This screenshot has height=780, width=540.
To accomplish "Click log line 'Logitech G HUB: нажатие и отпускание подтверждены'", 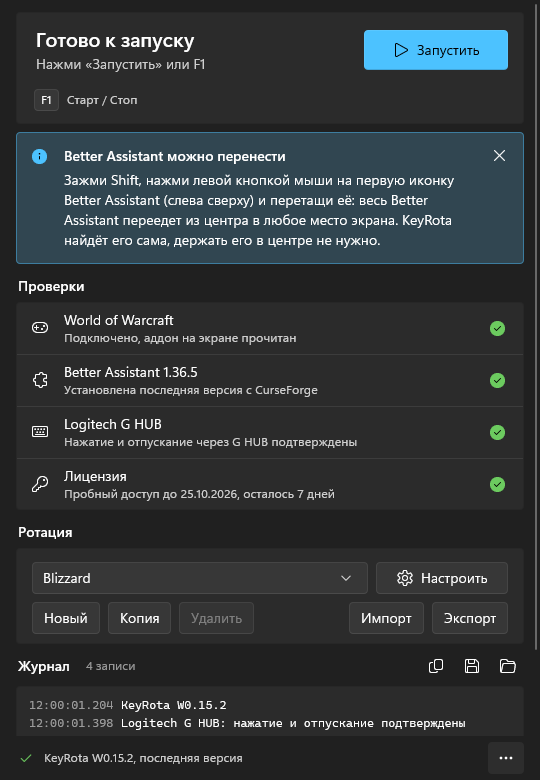I will pyautogui.click(x=293, y=723).
